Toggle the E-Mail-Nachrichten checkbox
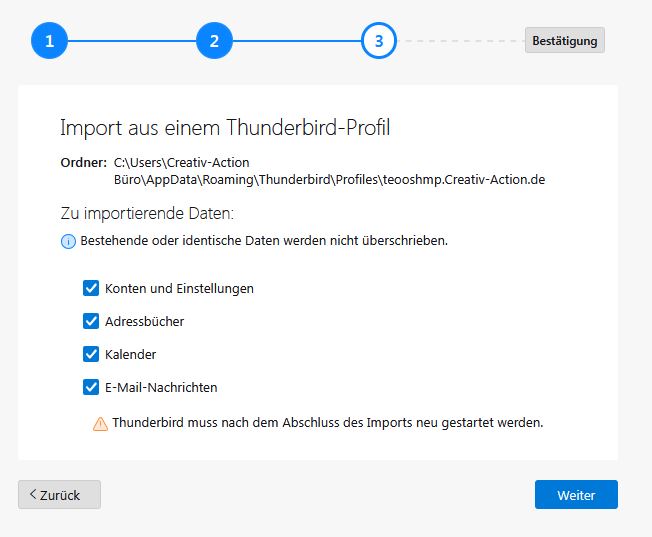652x537 pixels. point(91,387)
